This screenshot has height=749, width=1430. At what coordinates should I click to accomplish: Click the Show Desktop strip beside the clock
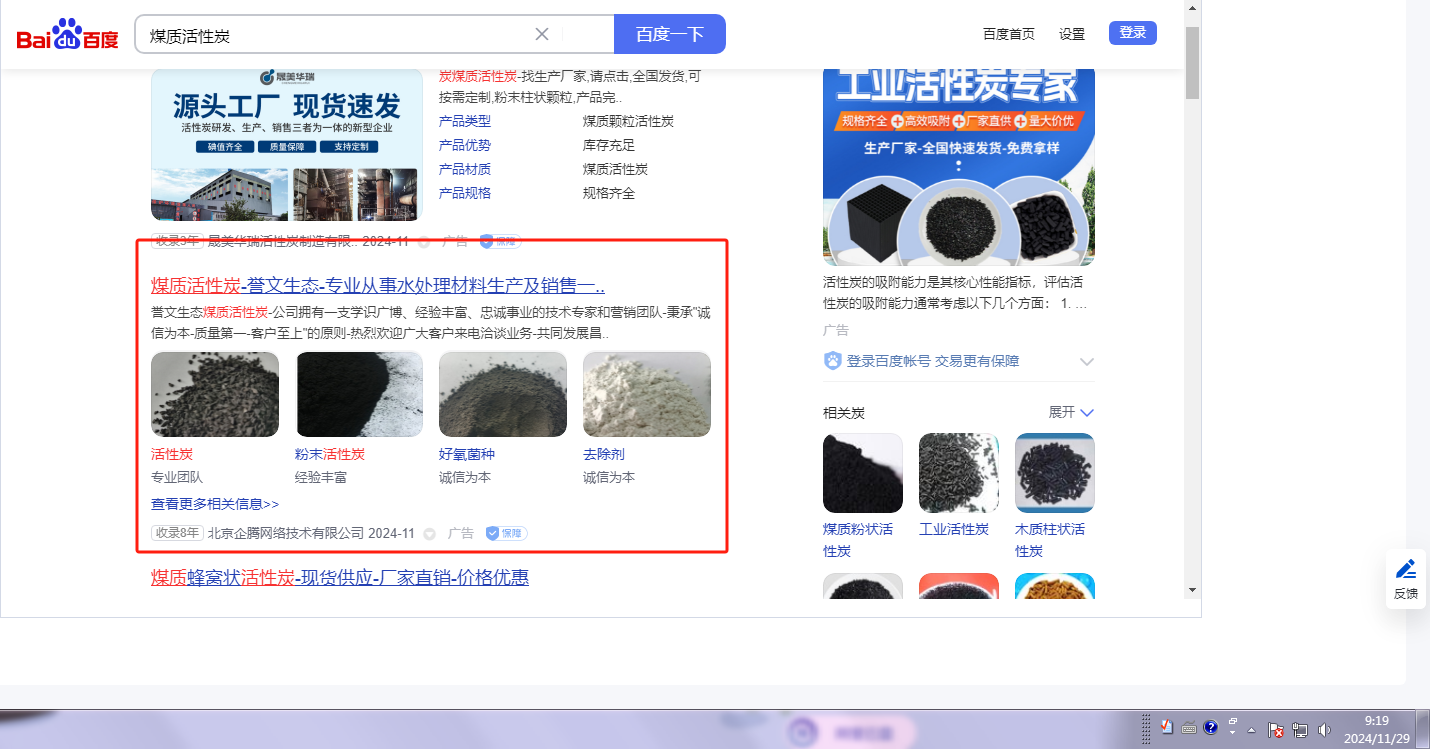(1424, 729)
